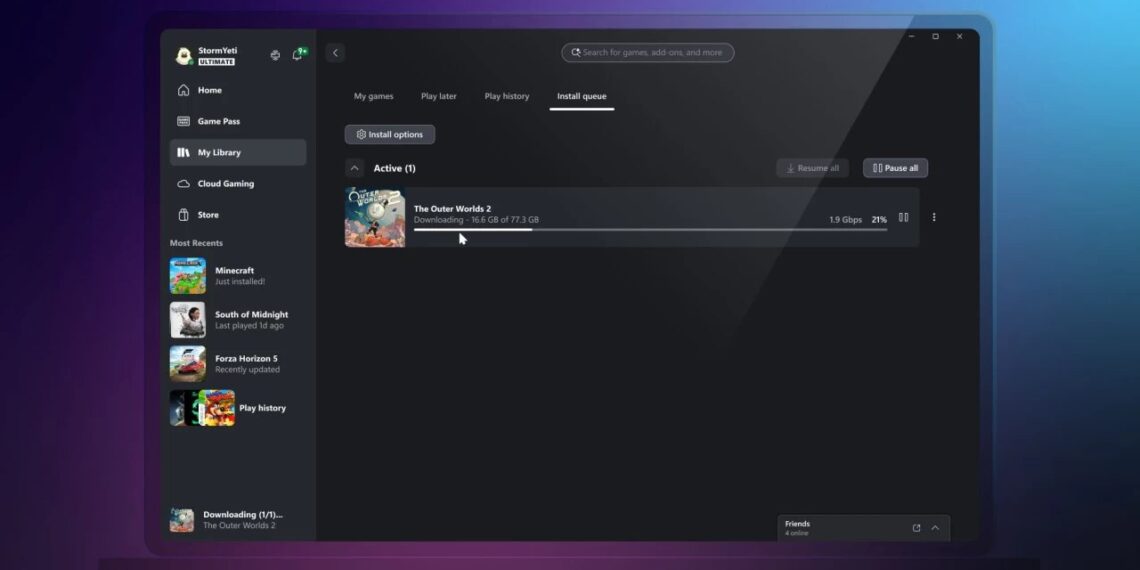Open the Store from the sidebar
1140x570 pixels.
(208, 215)
